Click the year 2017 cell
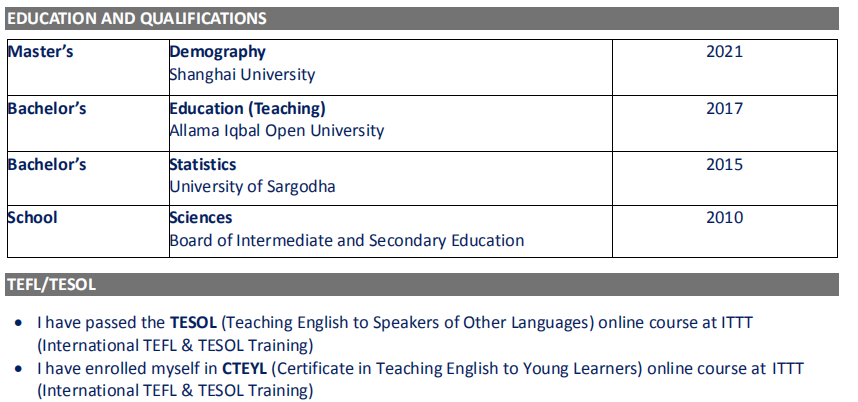Image resolution: width=858 pixels, height=402 pixels. tap(725, 108)
